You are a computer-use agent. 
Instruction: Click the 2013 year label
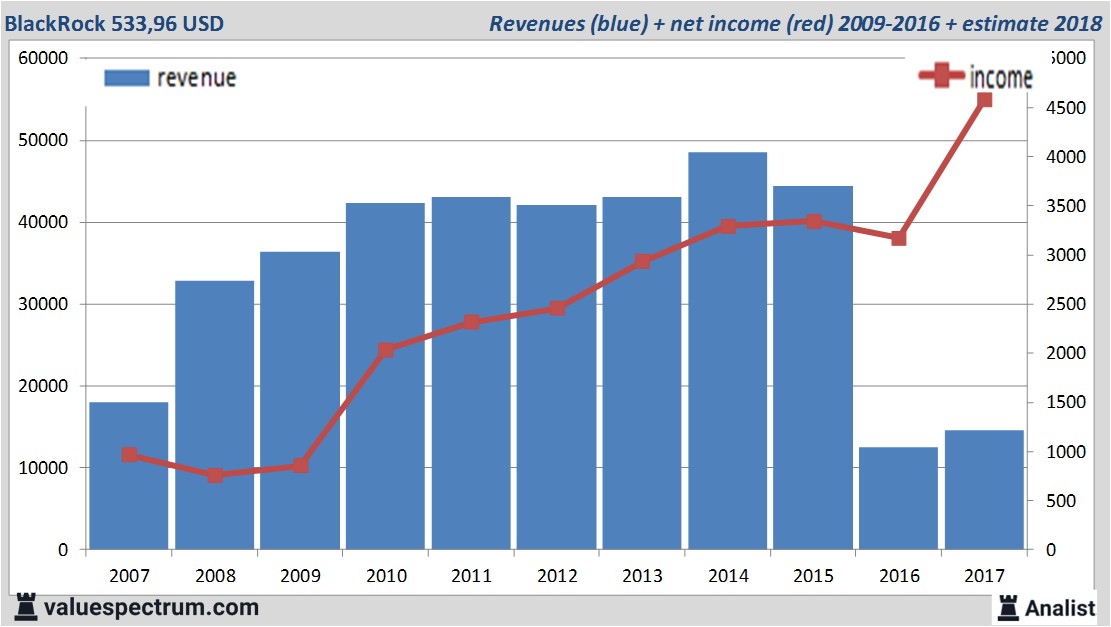(x=643, y=575)
